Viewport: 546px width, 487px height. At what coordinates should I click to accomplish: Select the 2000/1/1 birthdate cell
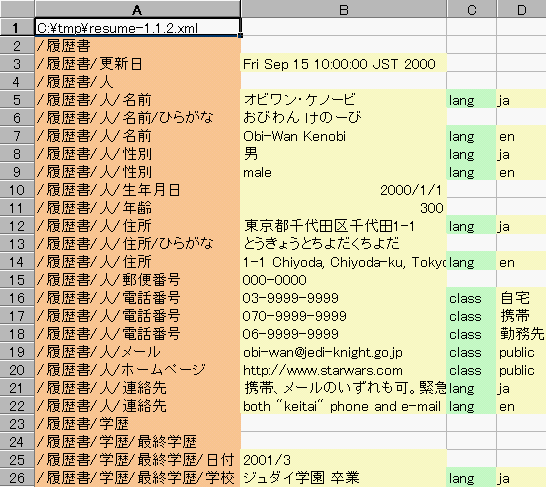(343, 190)
